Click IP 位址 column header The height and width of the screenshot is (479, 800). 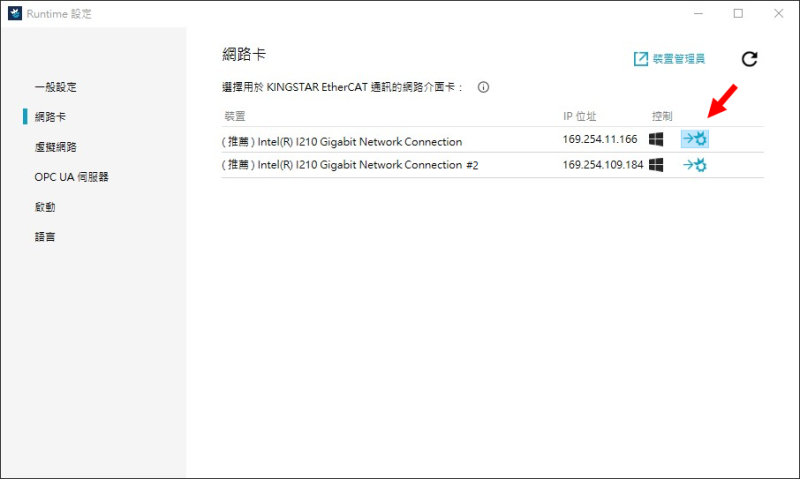pos(580,116)
